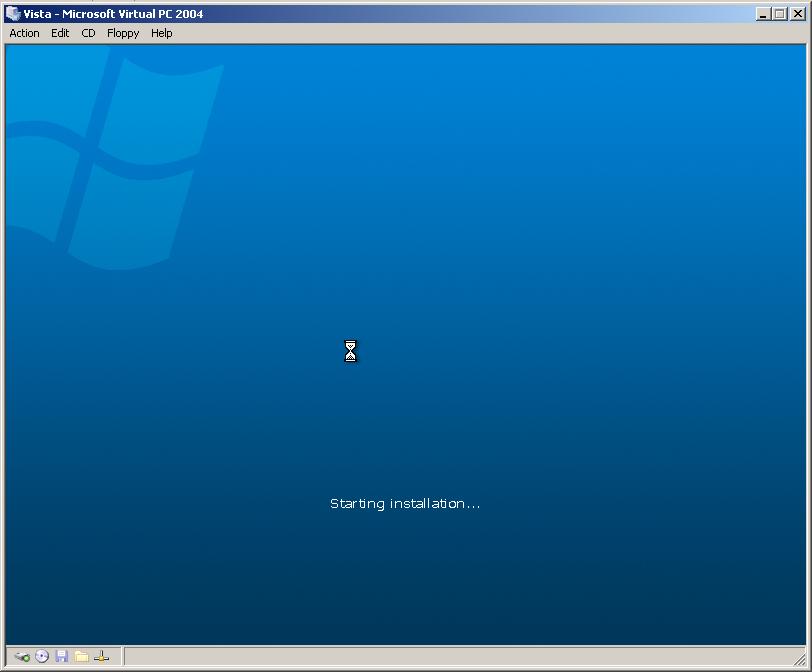Open the CD menu
This screenshot has height=672, width=812.
tap(89, 33)
